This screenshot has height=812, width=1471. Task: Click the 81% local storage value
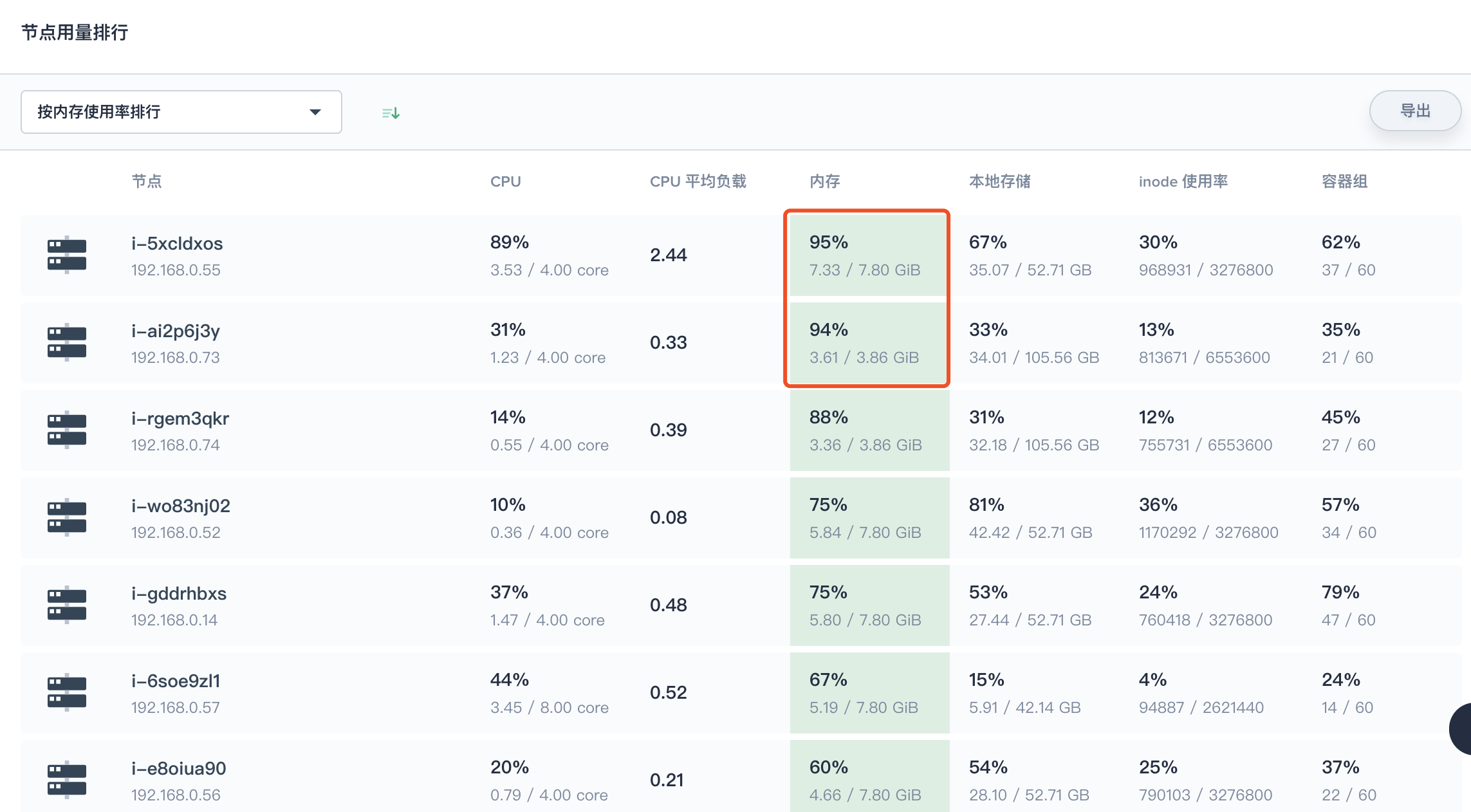coord(987,505)
